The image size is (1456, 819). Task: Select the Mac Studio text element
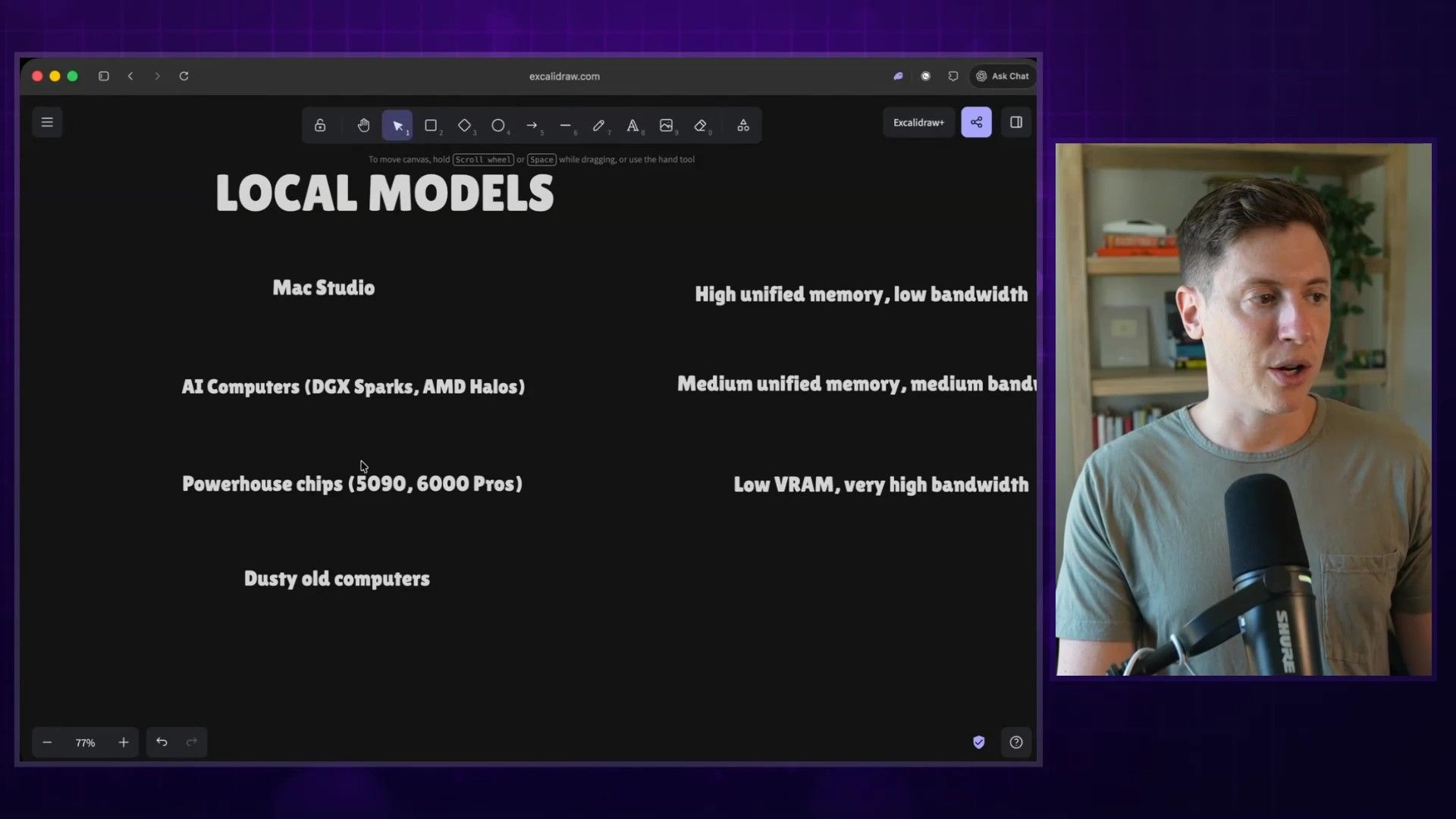[x=324, y=287]
